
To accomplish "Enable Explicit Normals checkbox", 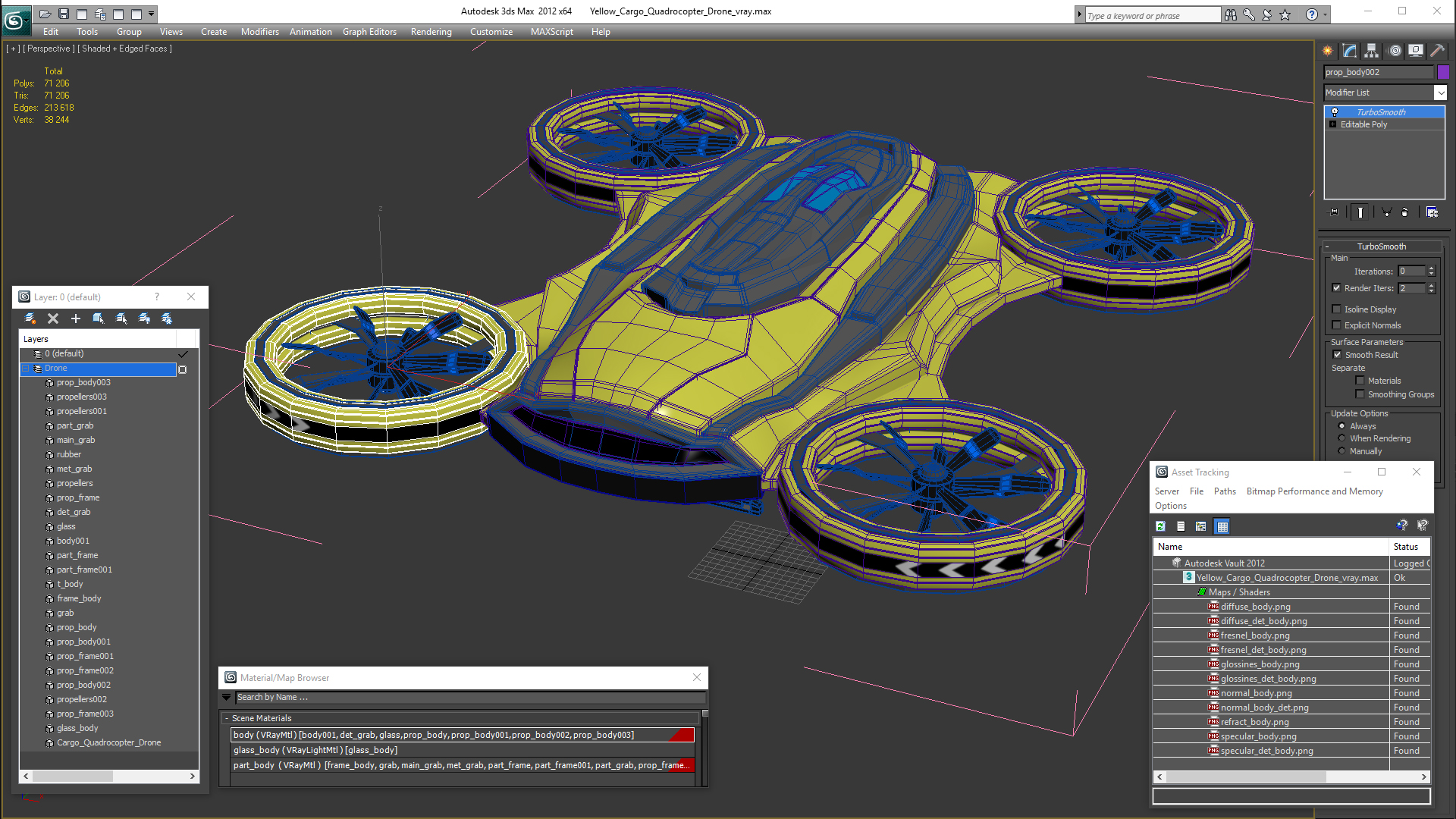I will tap(1337, 325).
